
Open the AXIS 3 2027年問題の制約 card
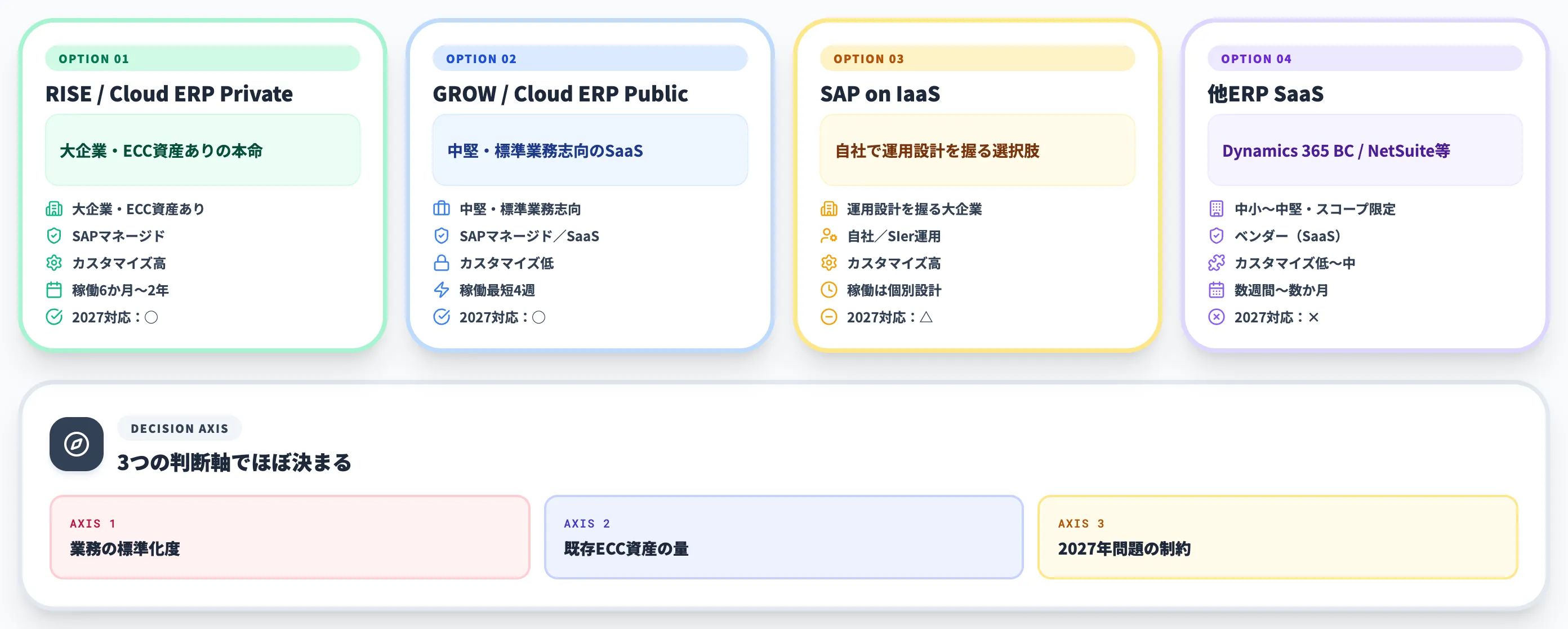(x=1277, y=537)
